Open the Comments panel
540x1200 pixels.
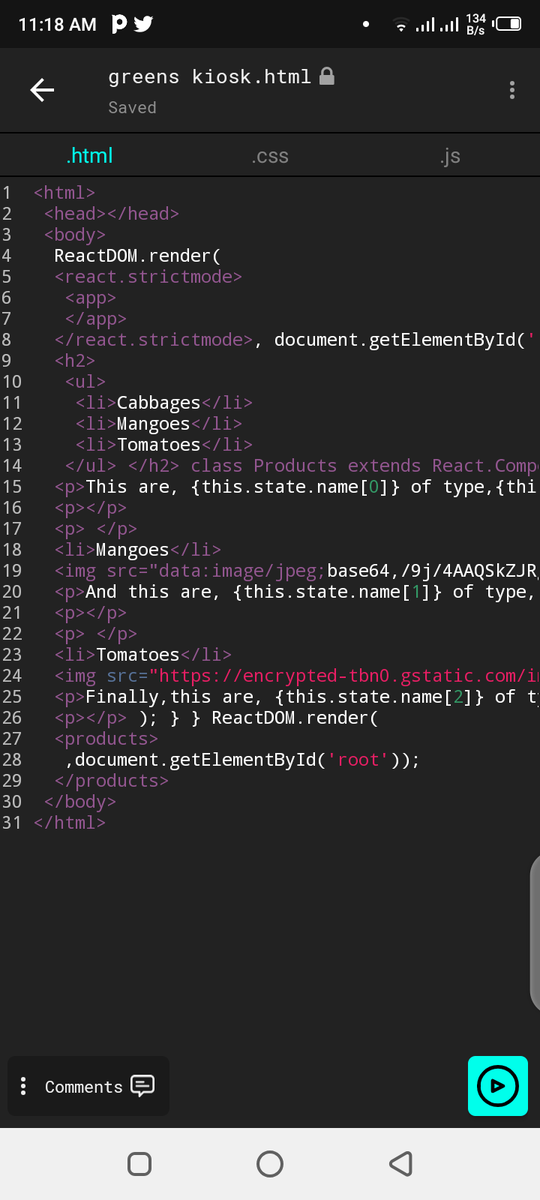click(100, 1086)
